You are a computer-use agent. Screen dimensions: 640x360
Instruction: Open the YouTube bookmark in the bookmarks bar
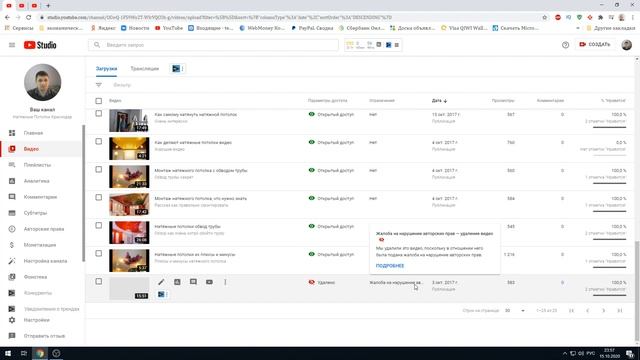169,28
